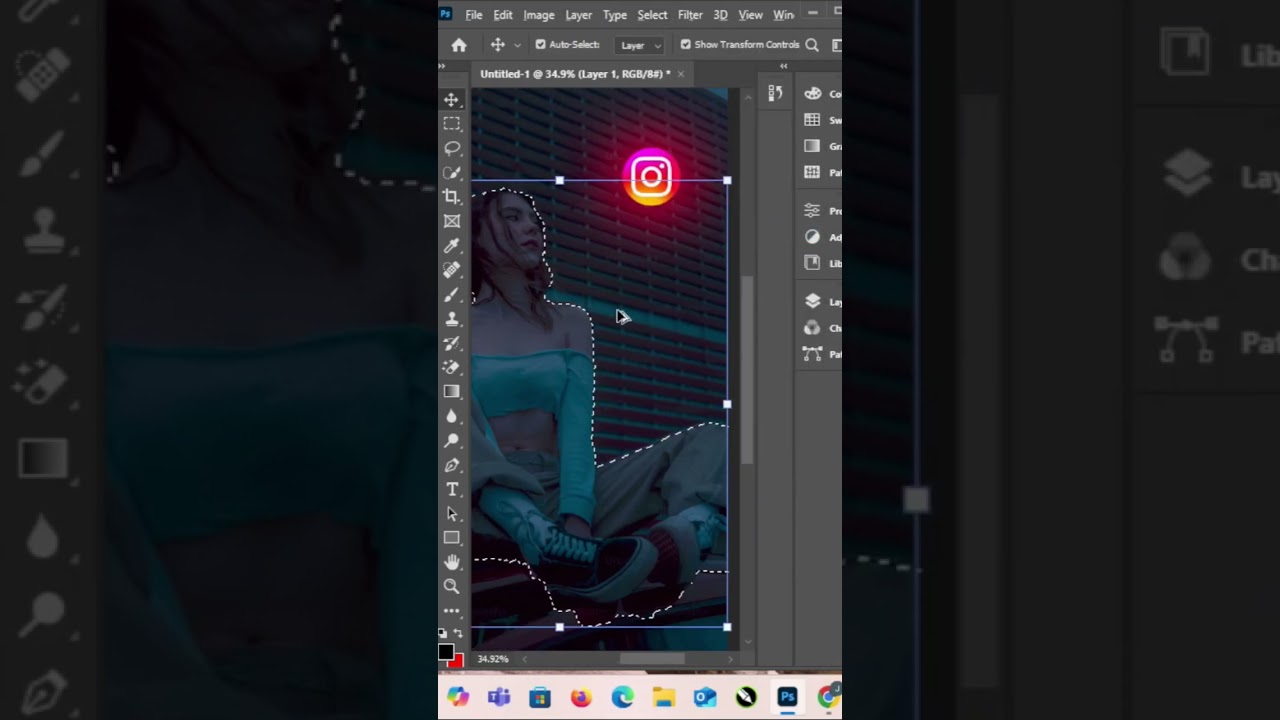Select the Frame tool
This screenshot has height=720, width=1280.
(452, 221)
